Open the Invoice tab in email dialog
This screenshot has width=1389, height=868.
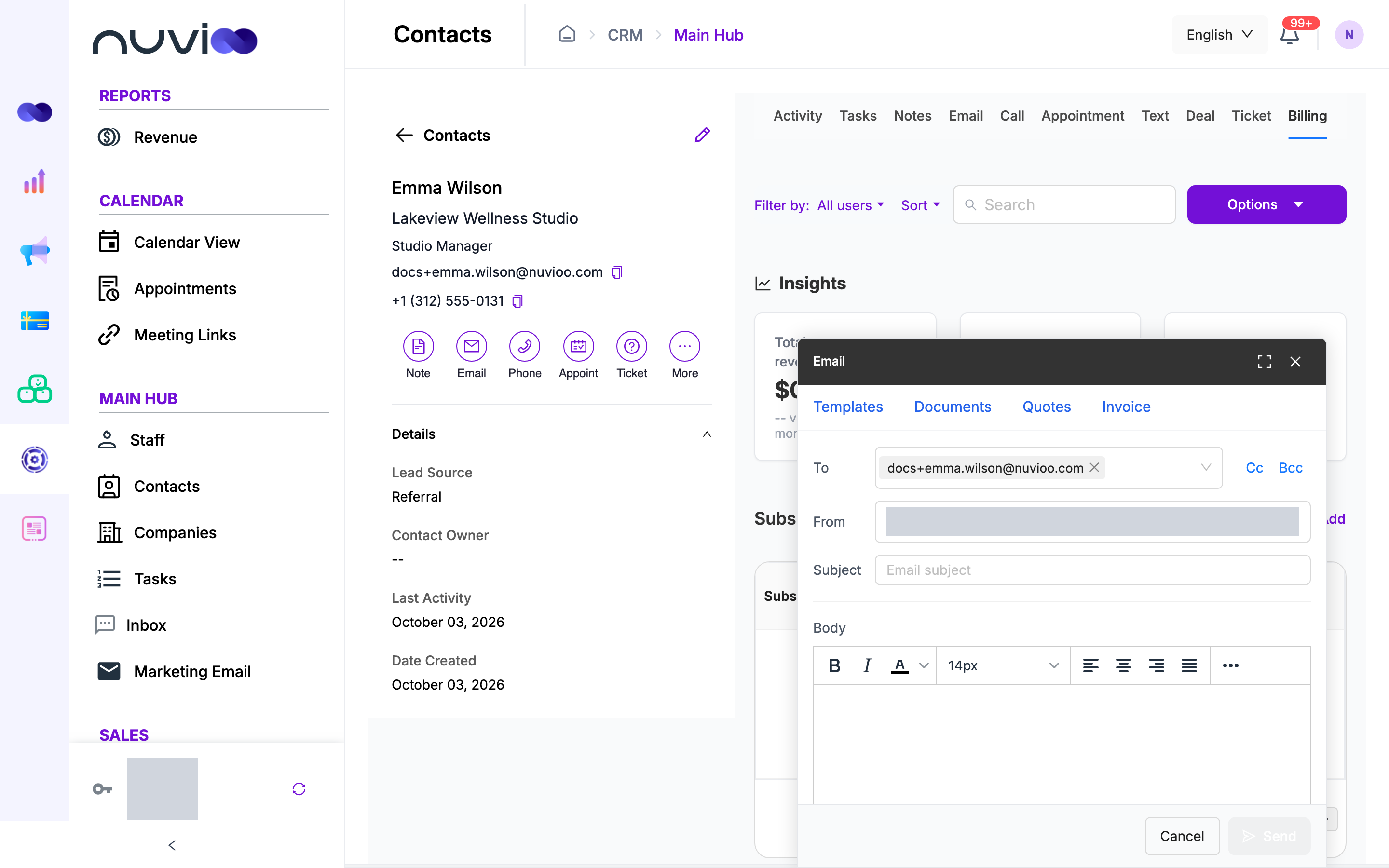pos(1126,407)
